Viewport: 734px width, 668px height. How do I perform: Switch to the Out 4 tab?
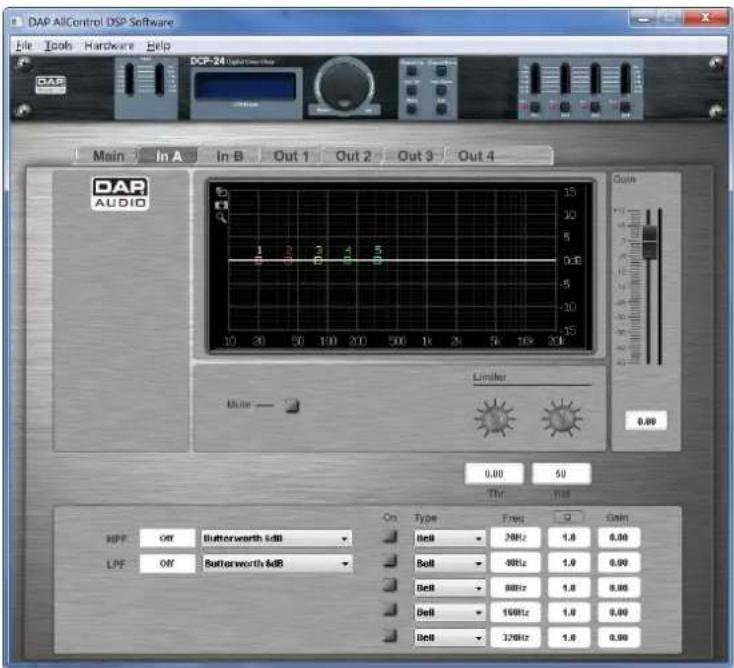(476, 156)
